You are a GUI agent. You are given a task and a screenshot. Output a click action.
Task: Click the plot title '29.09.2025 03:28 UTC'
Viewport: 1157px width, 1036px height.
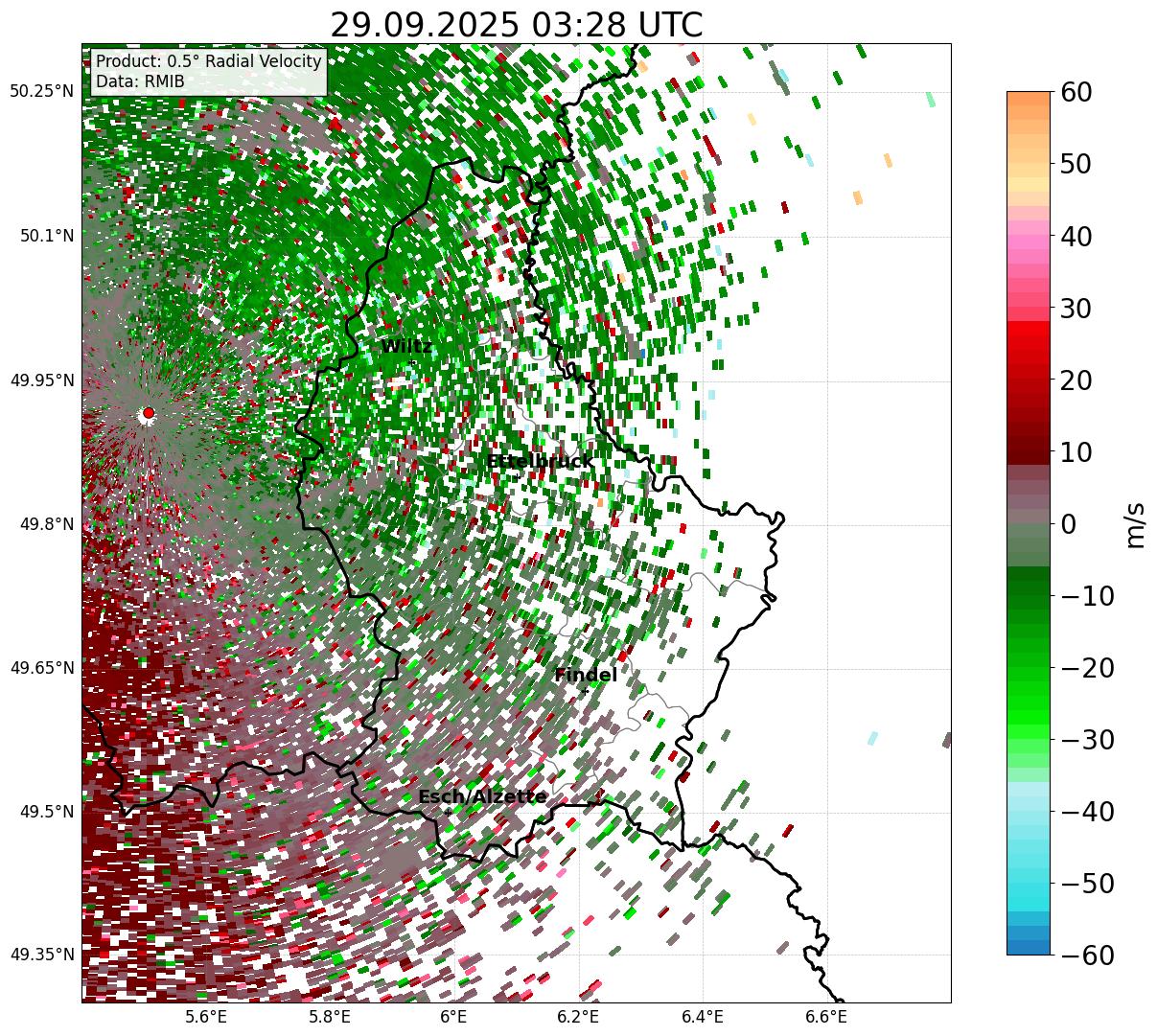pyautogui.click(x=516, y=25)
